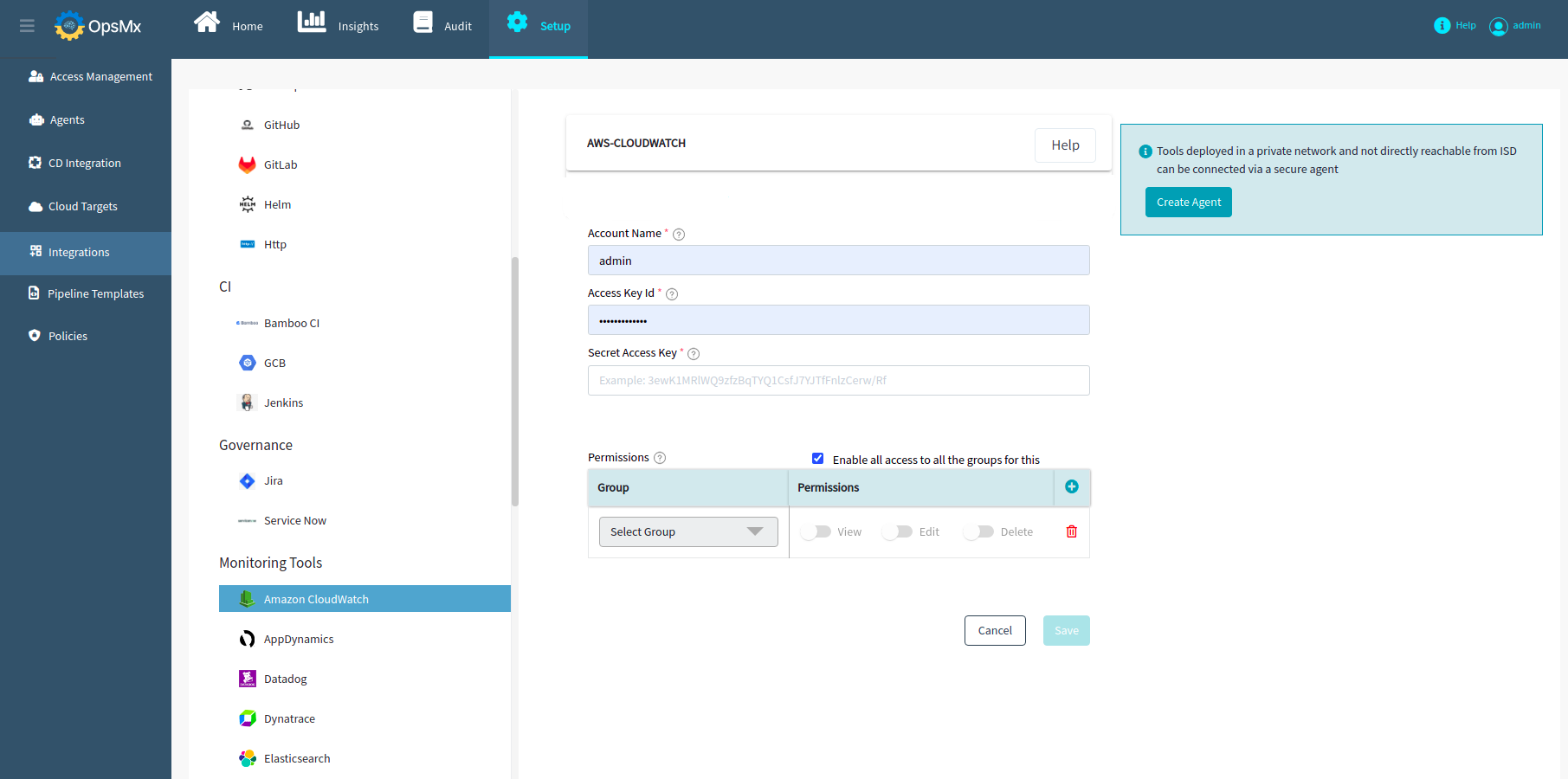Open the admin user profile icon
Image resolution: width=1568 pixels, height=779 pixels.
coord(1498,26)
